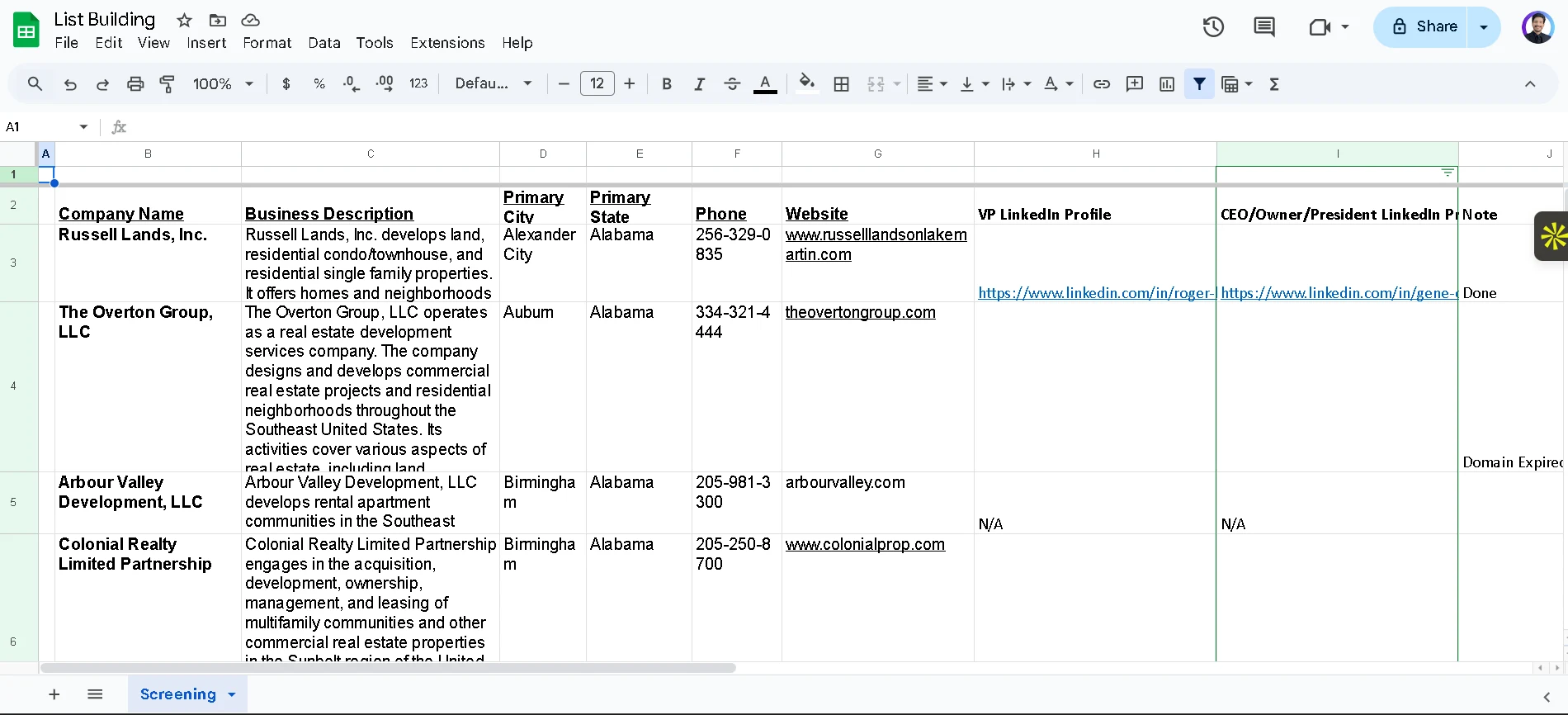
Task: Open the Screening sheet tab menu arrow
Action: [x=232, y=694]
